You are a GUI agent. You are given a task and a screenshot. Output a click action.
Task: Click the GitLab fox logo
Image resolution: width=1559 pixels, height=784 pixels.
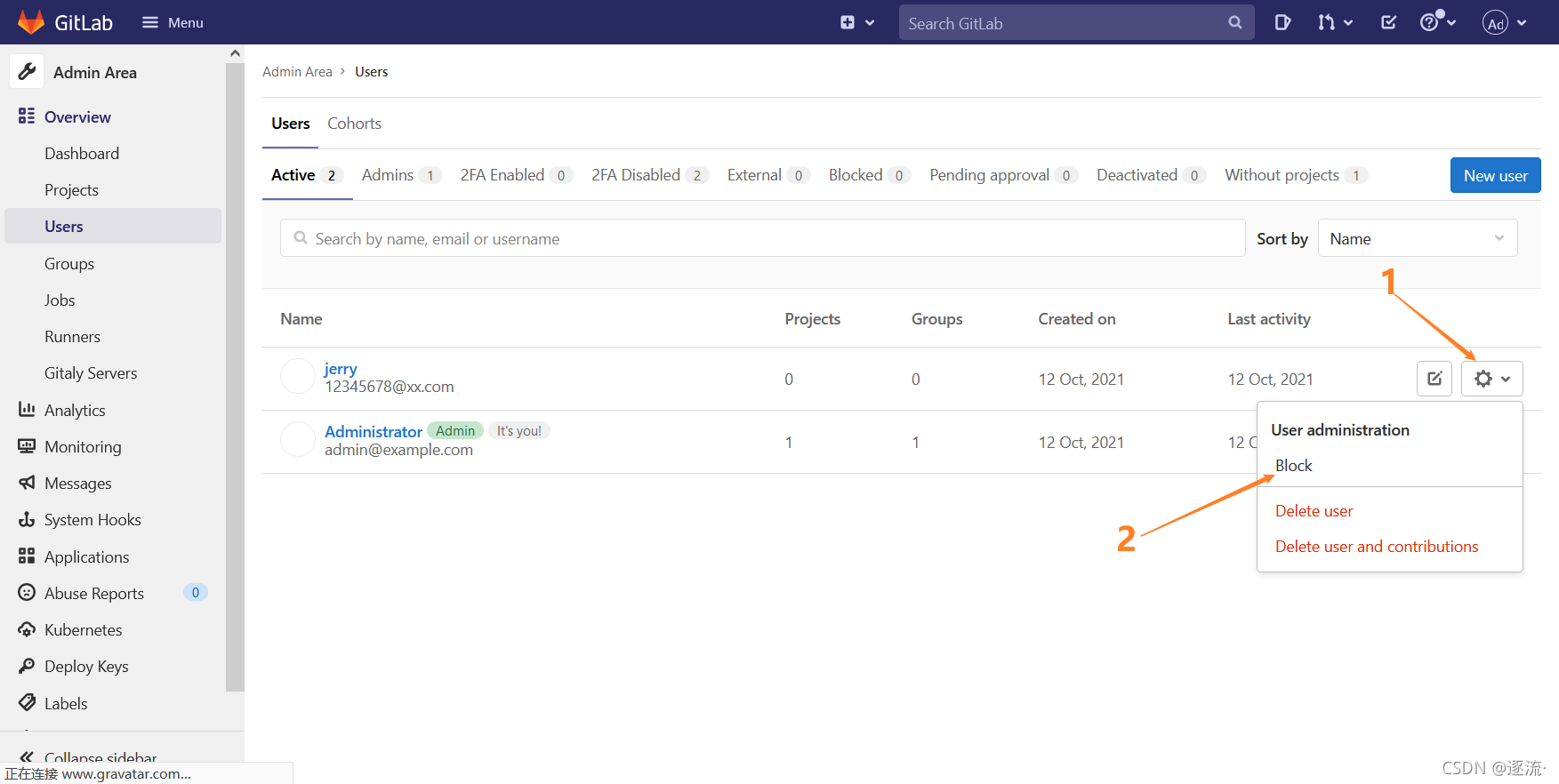pos(31,22)
